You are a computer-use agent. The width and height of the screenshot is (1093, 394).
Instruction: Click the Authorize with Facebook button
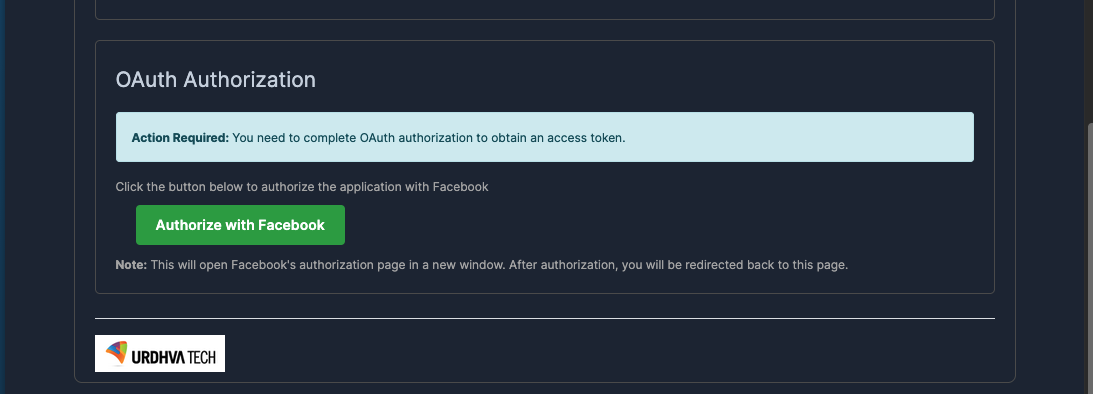pyautogui.click(x=240, y=225)
